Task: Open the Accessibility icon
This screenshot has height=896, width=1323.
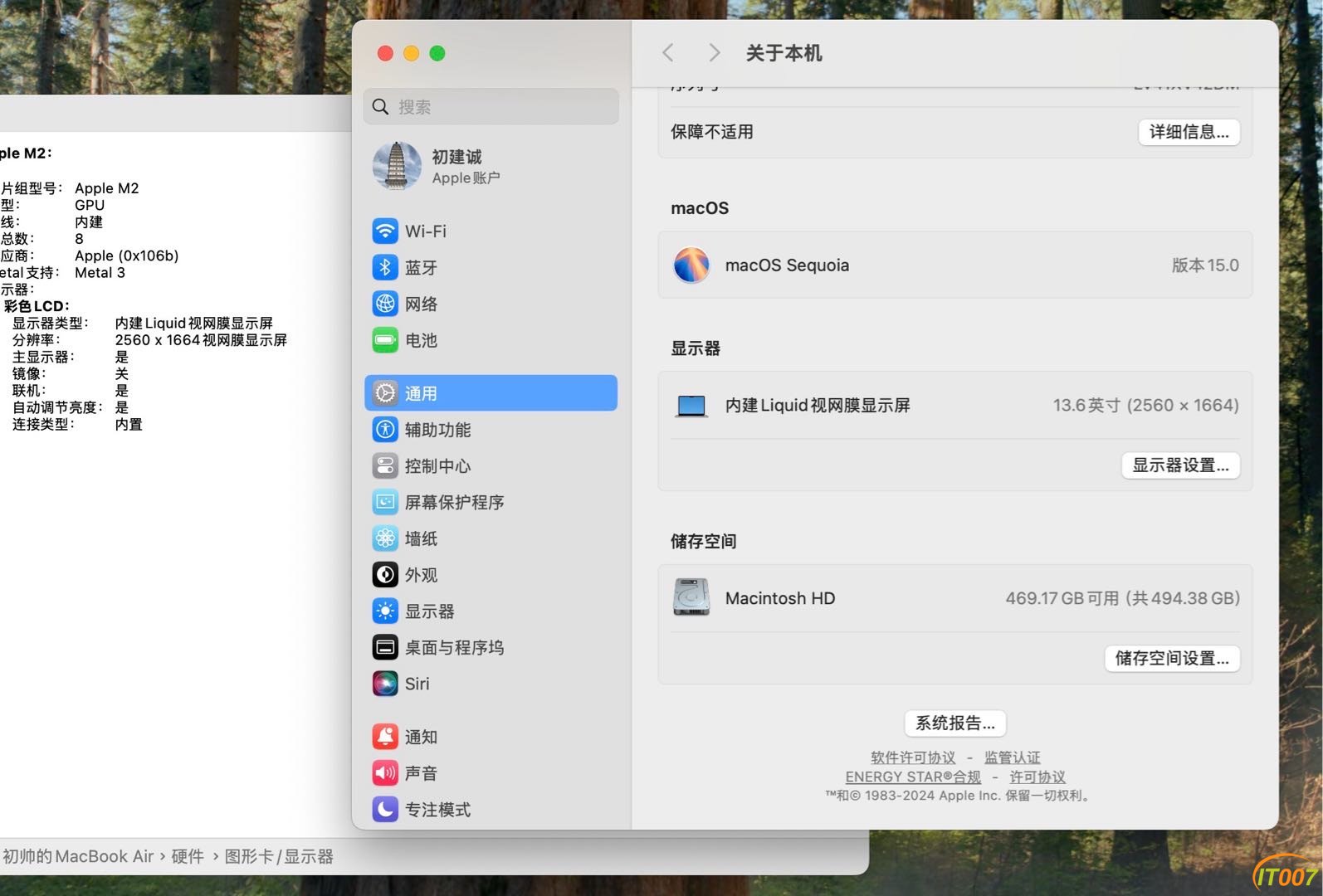Action: 385,430
